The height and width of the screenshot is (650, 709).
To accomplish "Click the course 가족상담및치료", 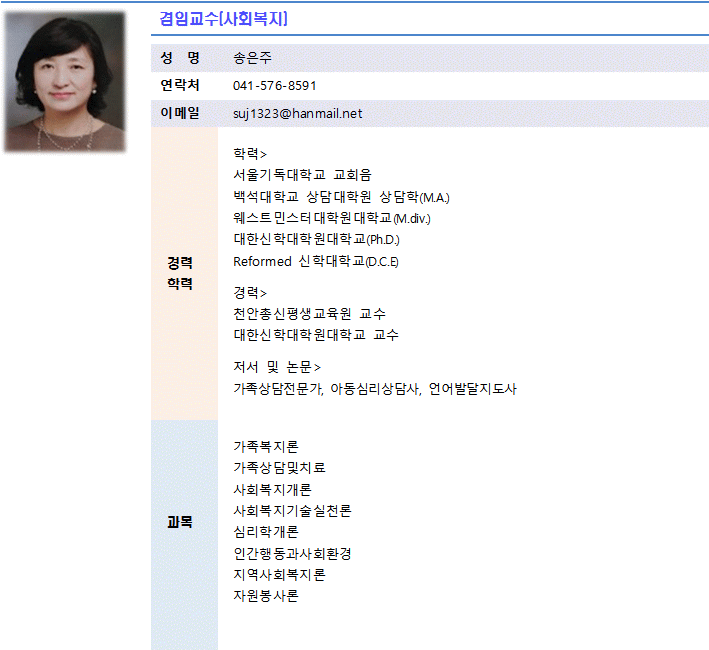I will pyautogui.click(x=279, y=468).
